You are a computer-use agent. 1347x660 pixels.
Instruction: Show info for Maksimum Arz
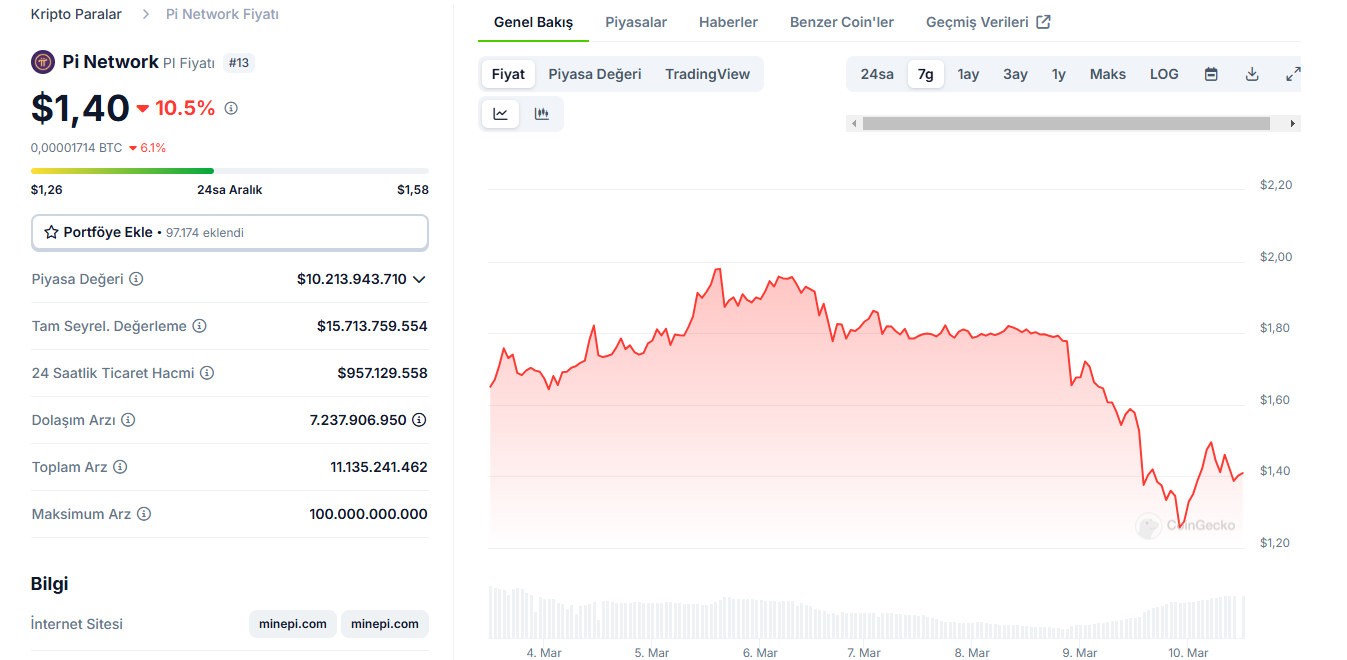point(144,514)
